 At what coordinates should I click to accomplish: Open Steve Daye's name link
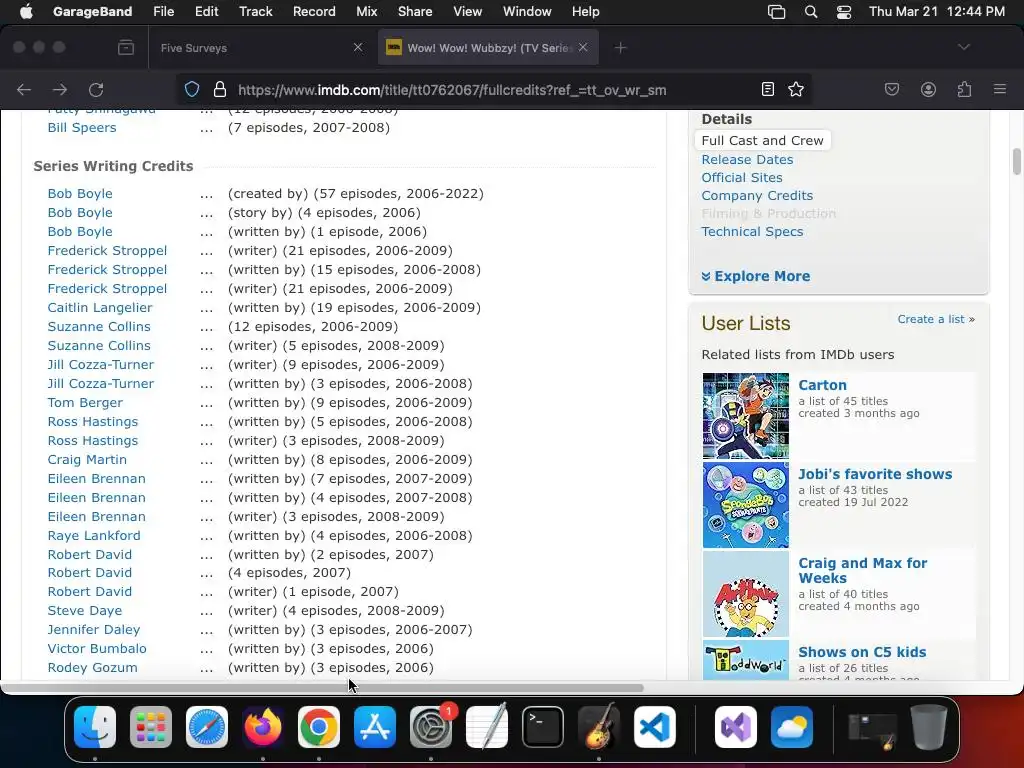tap(85, 611)
